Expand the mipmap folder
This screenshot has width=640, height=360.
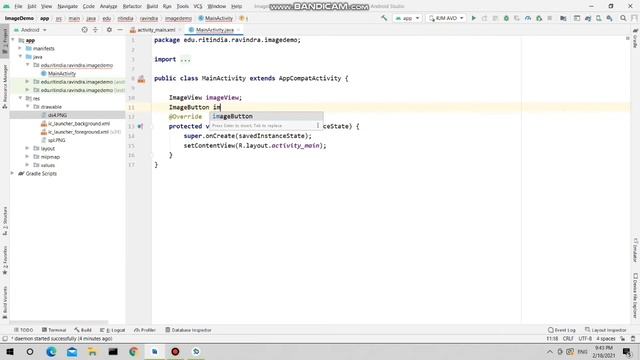[x=27, y=157]
